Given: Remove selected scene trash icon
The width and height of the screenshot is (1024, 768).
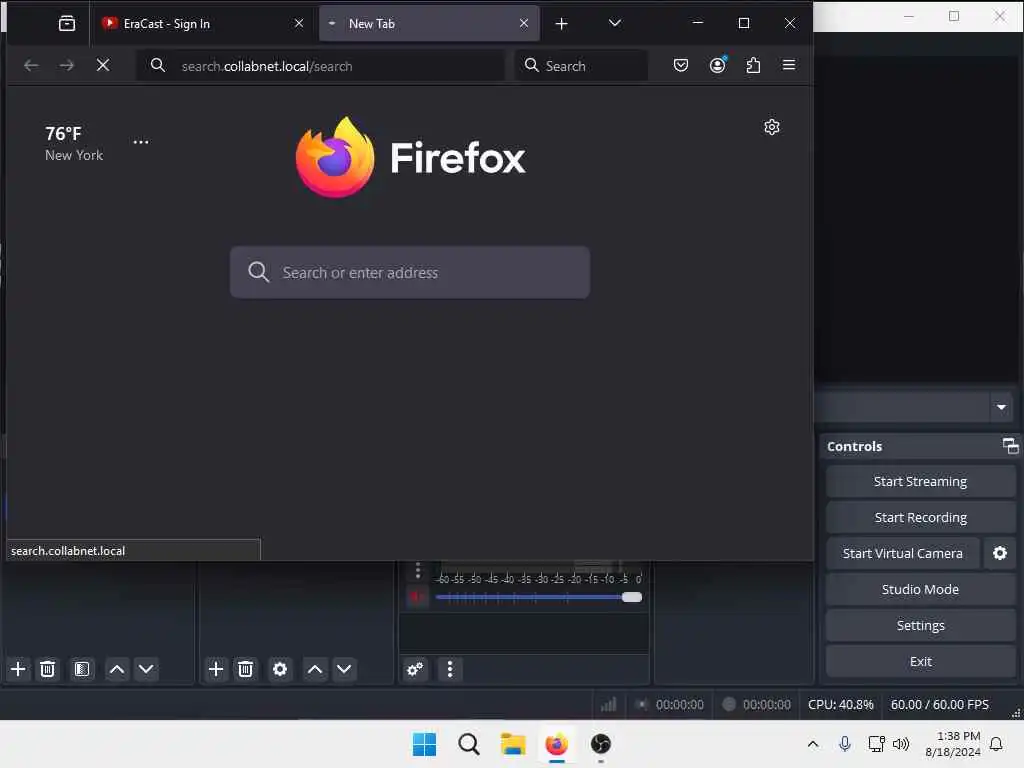Looking at the screenshot, I should point(48,669).
